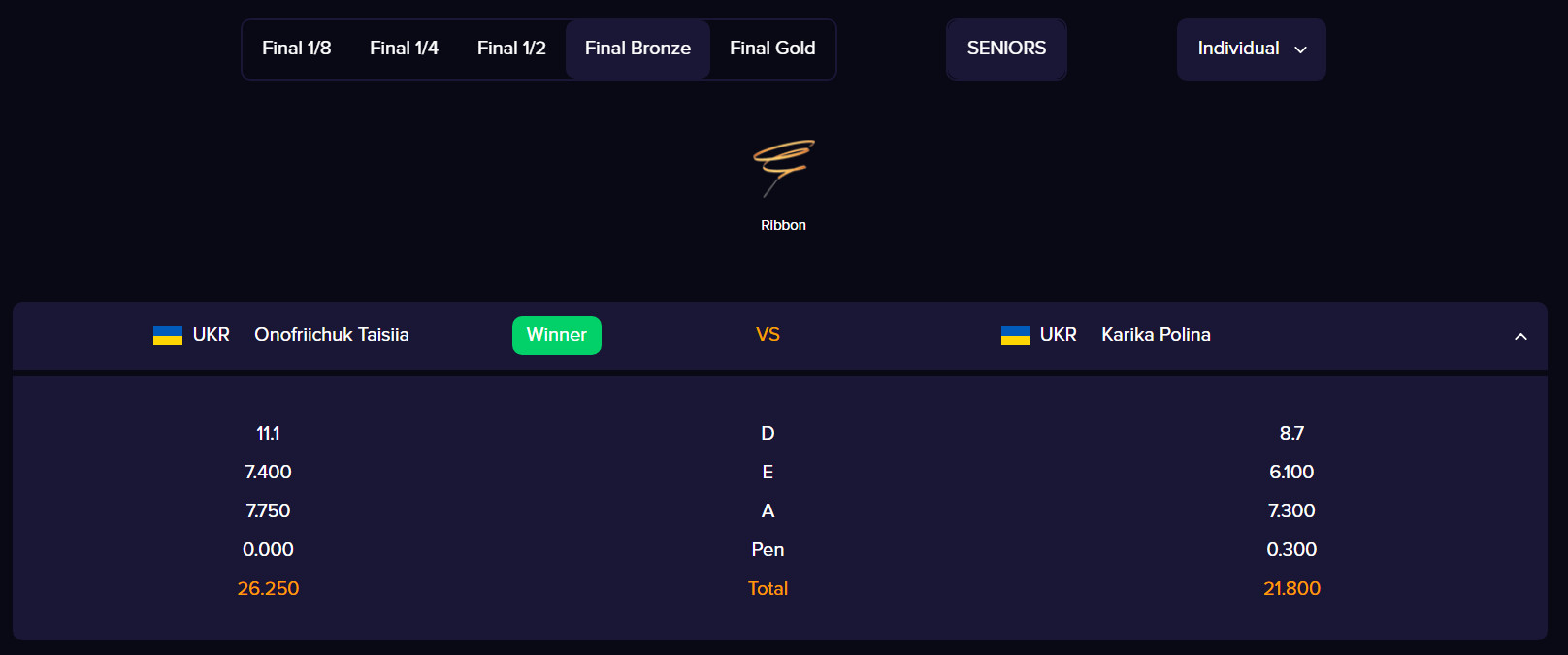The image size is (1568, 655).
Task: Select athlete name Onofriichuk Taisiia
Action: [x=332, y=335]
